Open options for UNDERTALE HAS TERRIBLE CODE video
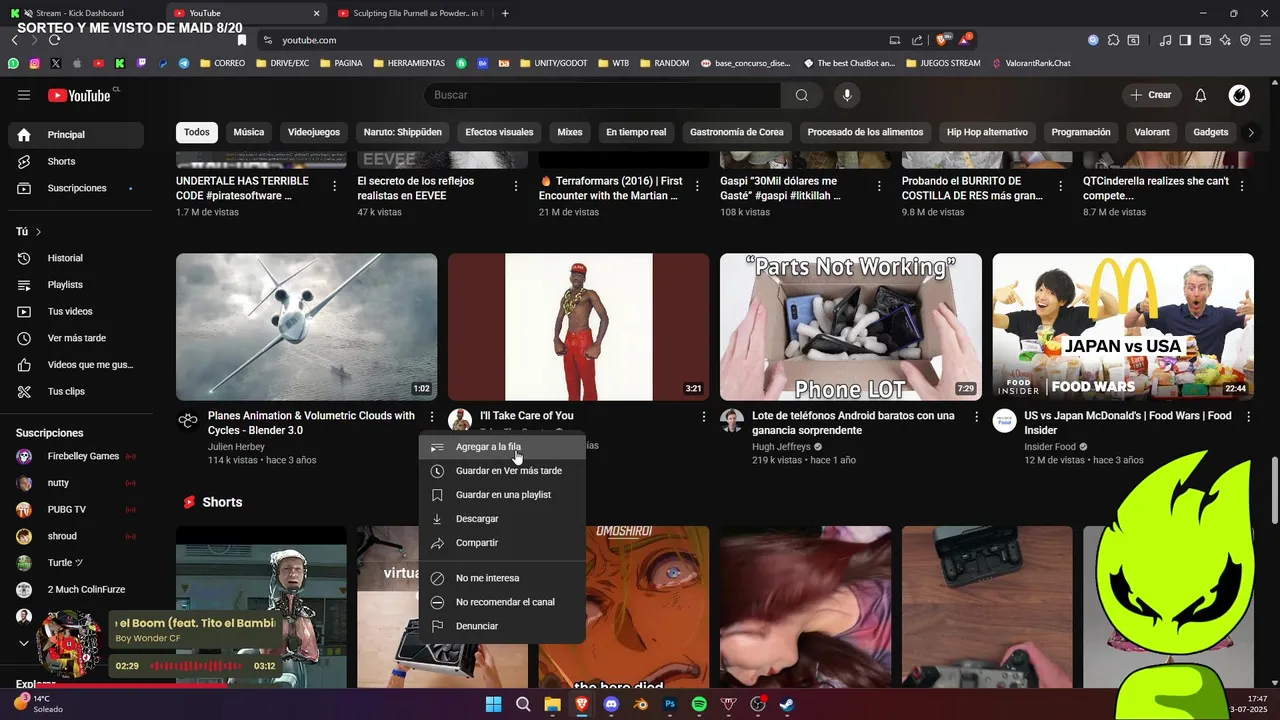The width and height of the screenshot is (1280, 720). click(x=334, y=186)
